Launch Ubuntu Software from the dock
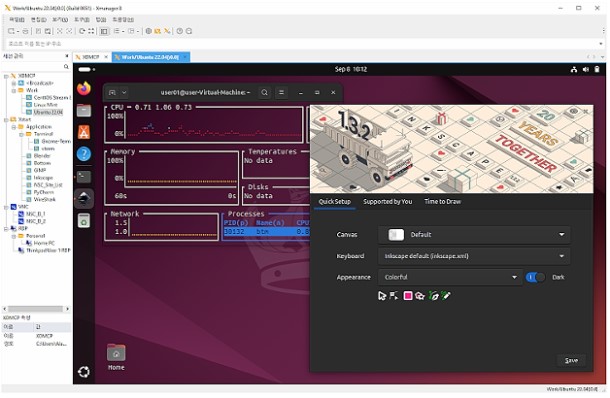The width and height of the screenshot is (610, 398). coord(84,132)
